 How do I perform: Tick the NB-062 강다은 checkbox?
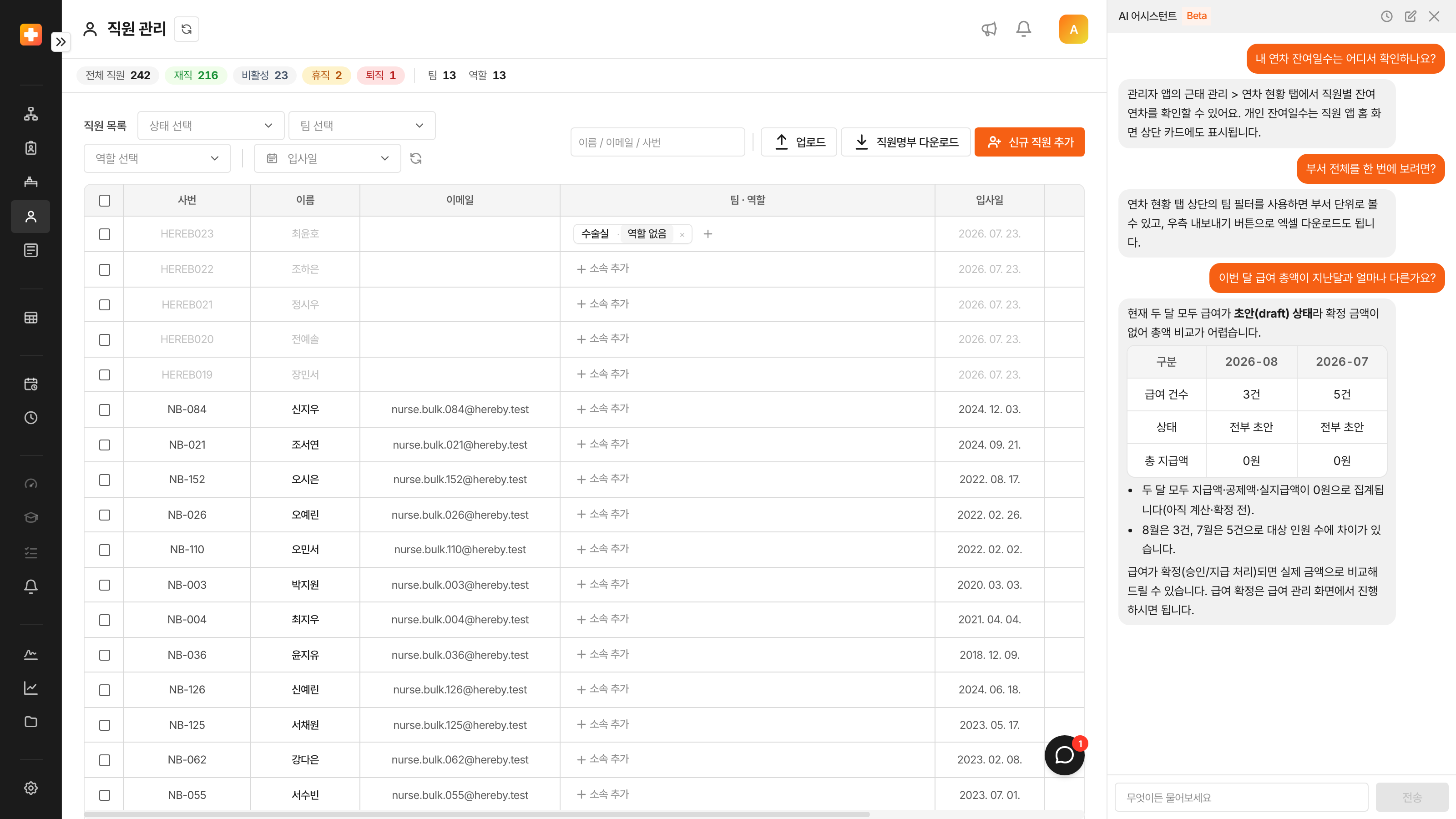[105, 760]
